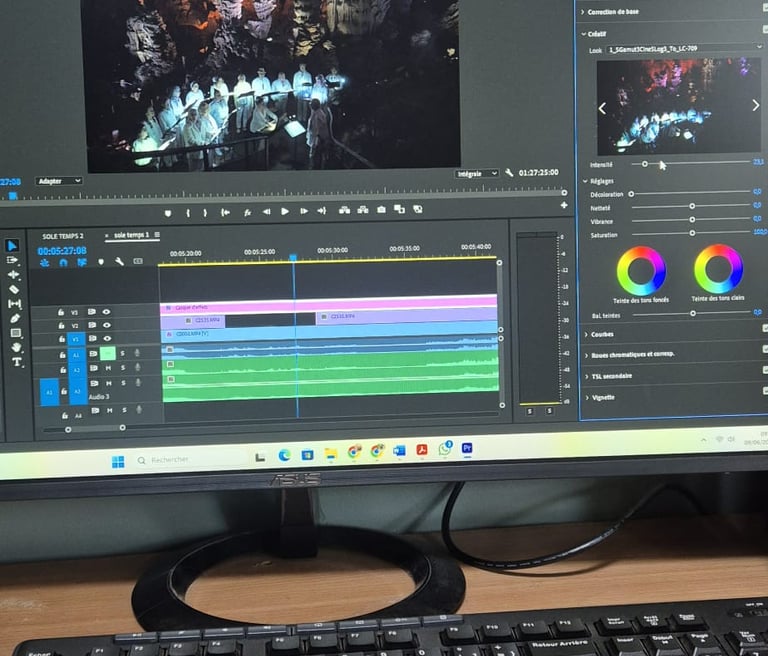Enable voice-over record on A4 track
768x656 pixels.
(x=139, y=409)
